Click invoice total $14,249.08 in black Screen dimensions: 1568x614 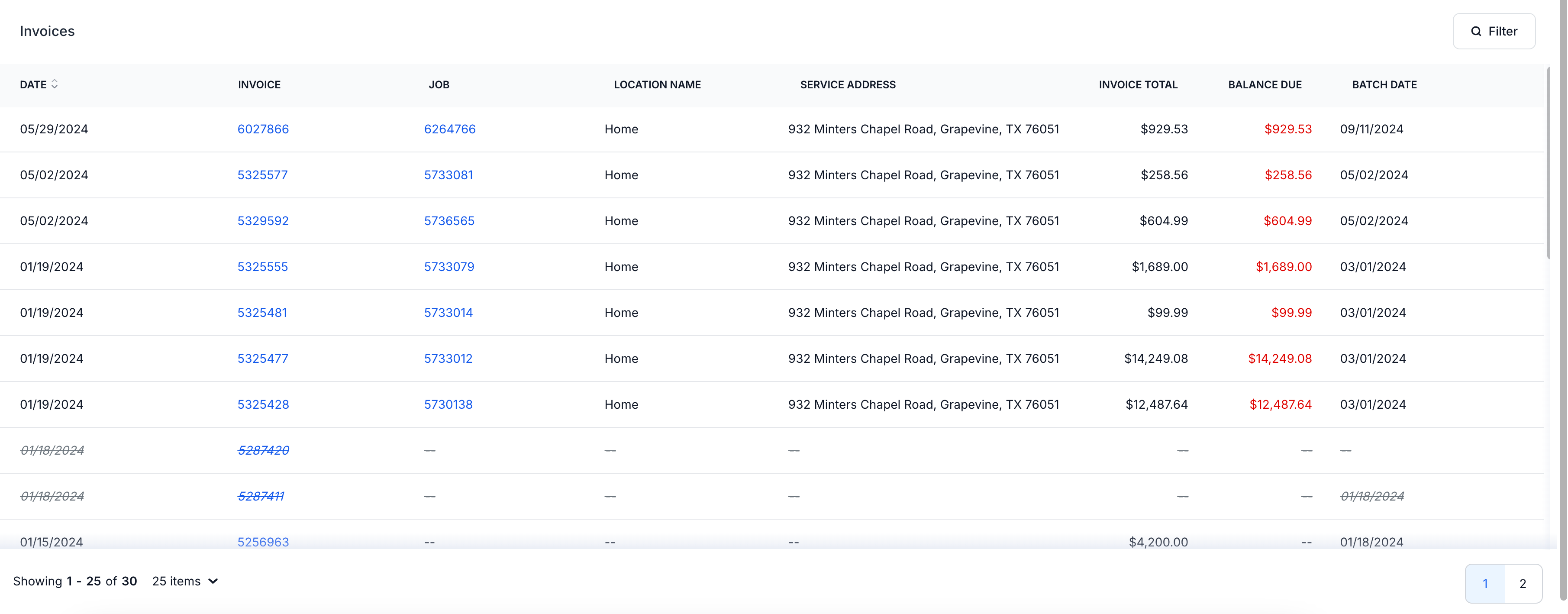tap(1156, 359)
